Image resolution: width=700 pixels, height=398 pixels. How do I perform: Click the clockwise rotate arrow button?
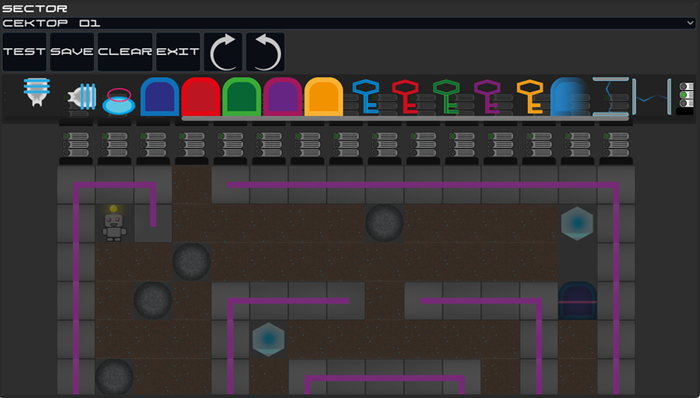point(223,52)
